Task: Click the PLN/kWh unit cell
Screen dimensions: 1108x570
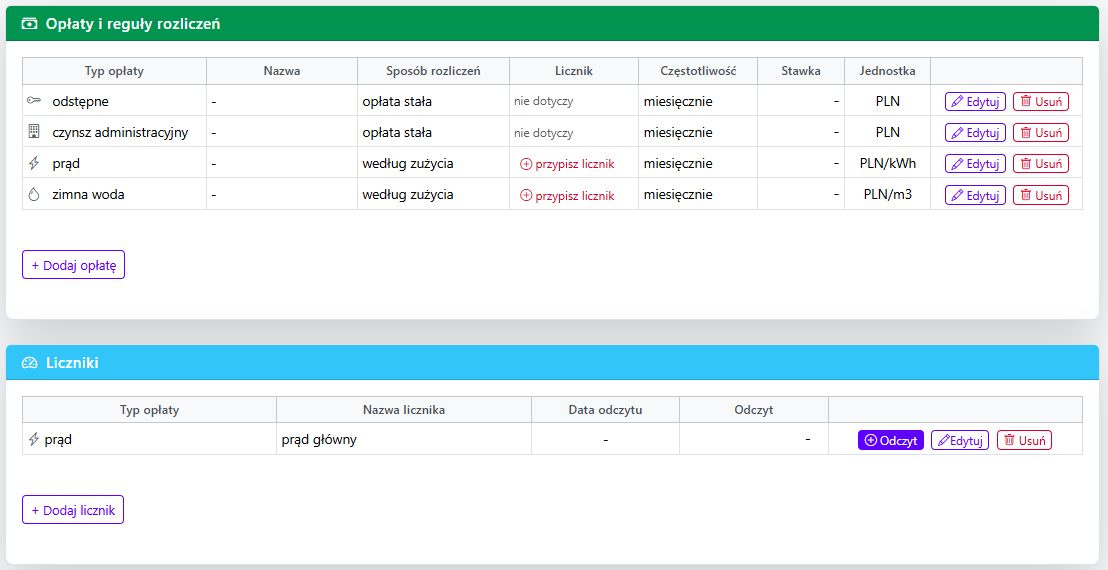Action: (888, 163)
